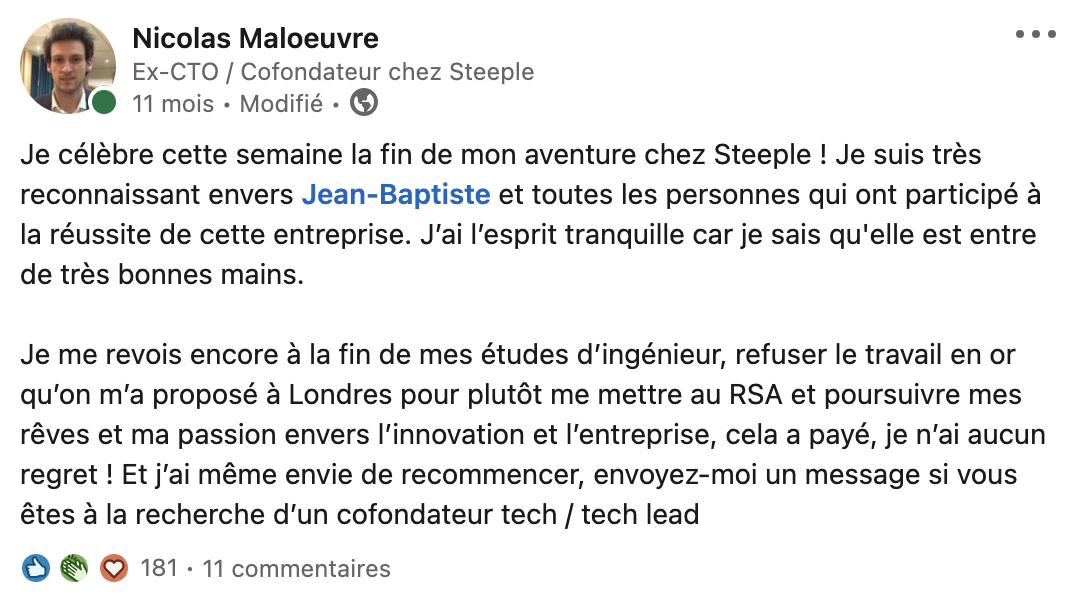The width and height of the screenshot is (1086, 596).
Task: Click the green online status dot
Action: point(104,102)
